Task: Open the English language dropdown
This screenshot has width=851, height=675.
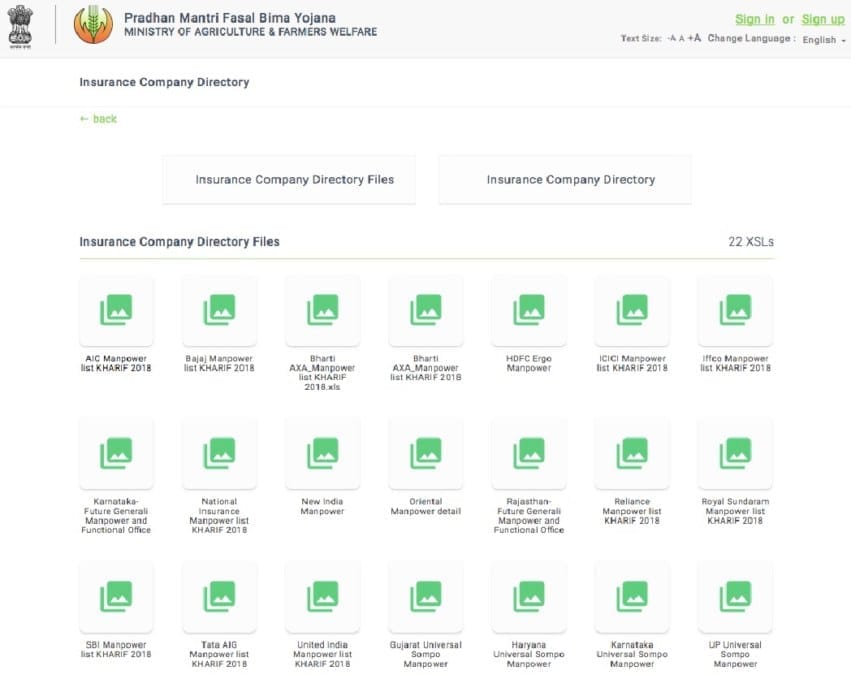Action: tap(821, 39)
